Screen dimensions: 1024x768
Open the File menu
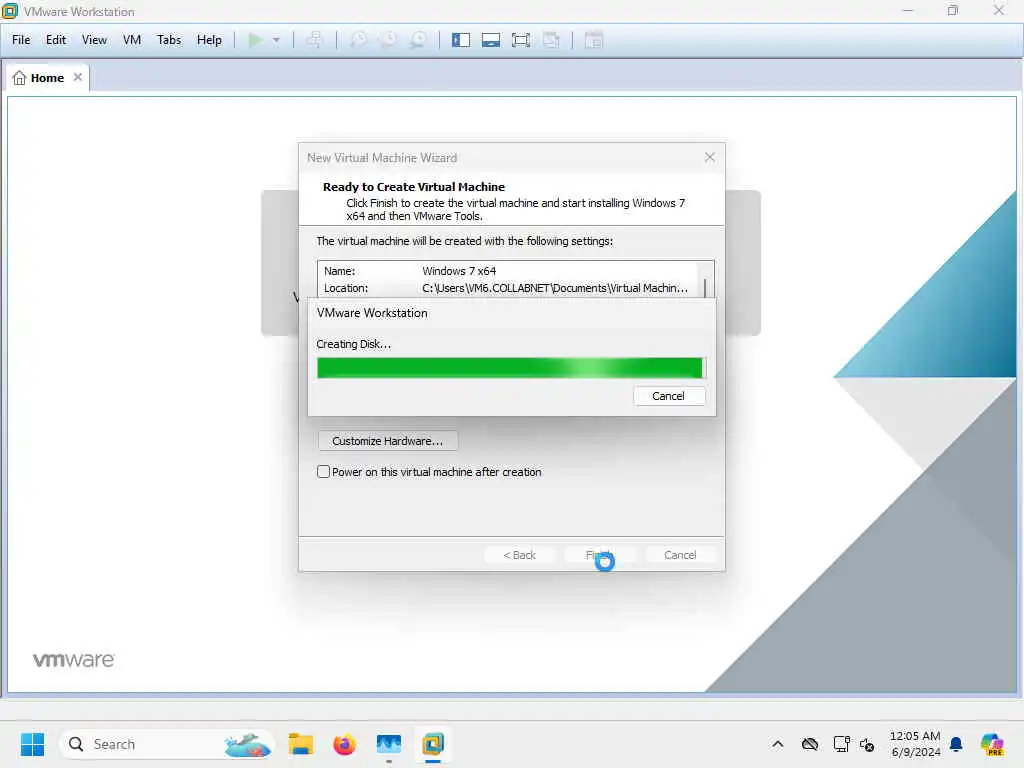click(x=21, y=40)
